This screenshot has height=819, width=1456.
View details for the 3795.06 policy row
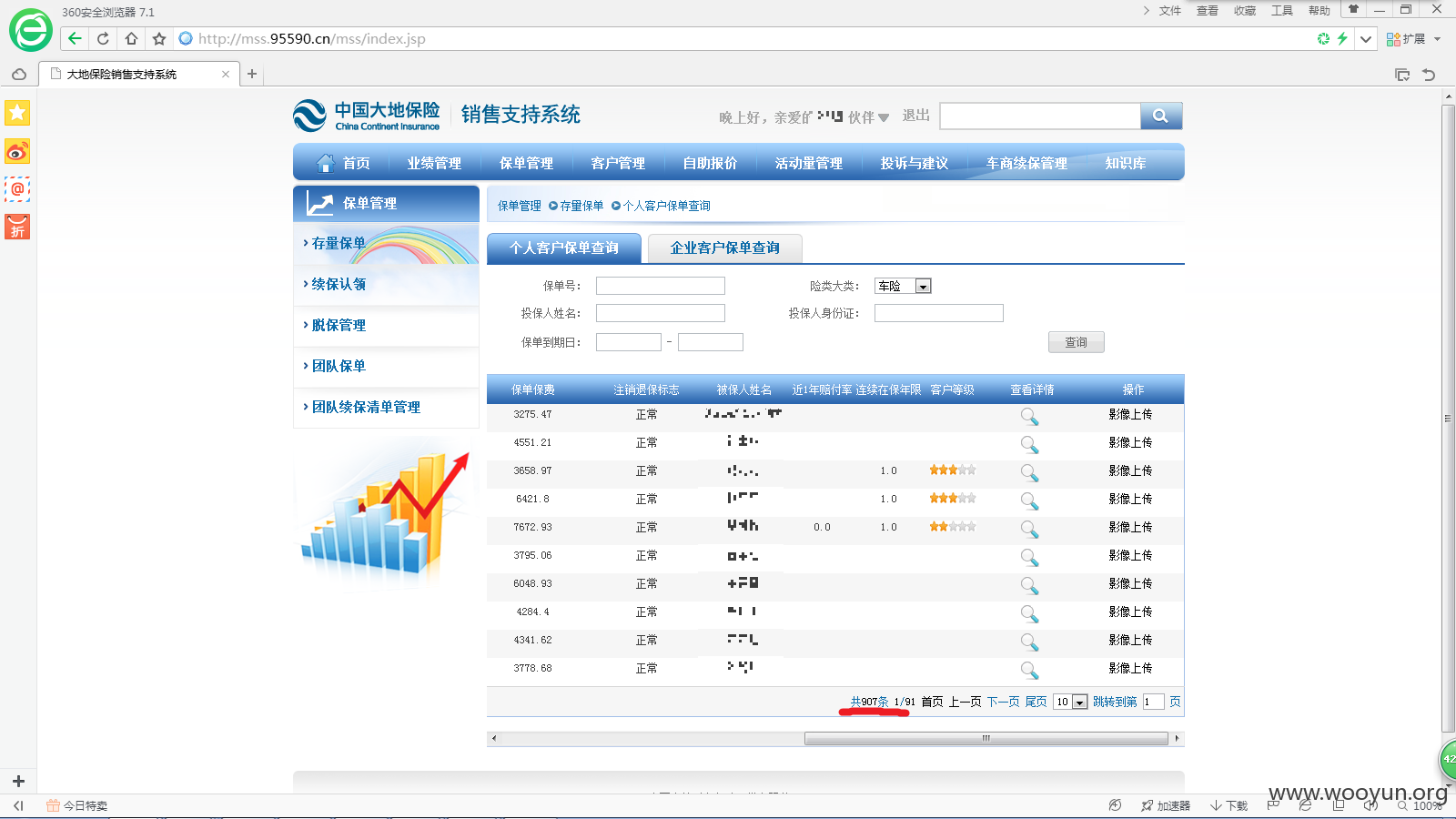tap(1029, 557)
